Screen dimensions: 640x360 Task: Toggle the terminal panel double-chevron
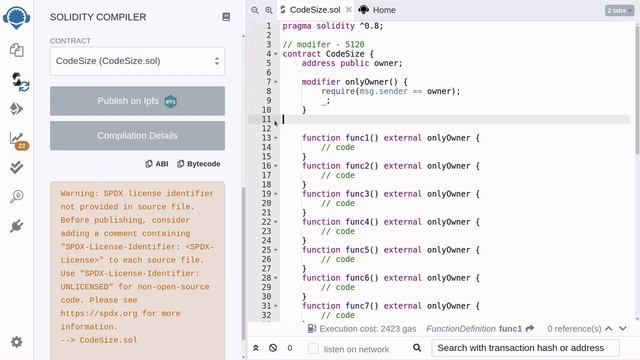(256, 348)
